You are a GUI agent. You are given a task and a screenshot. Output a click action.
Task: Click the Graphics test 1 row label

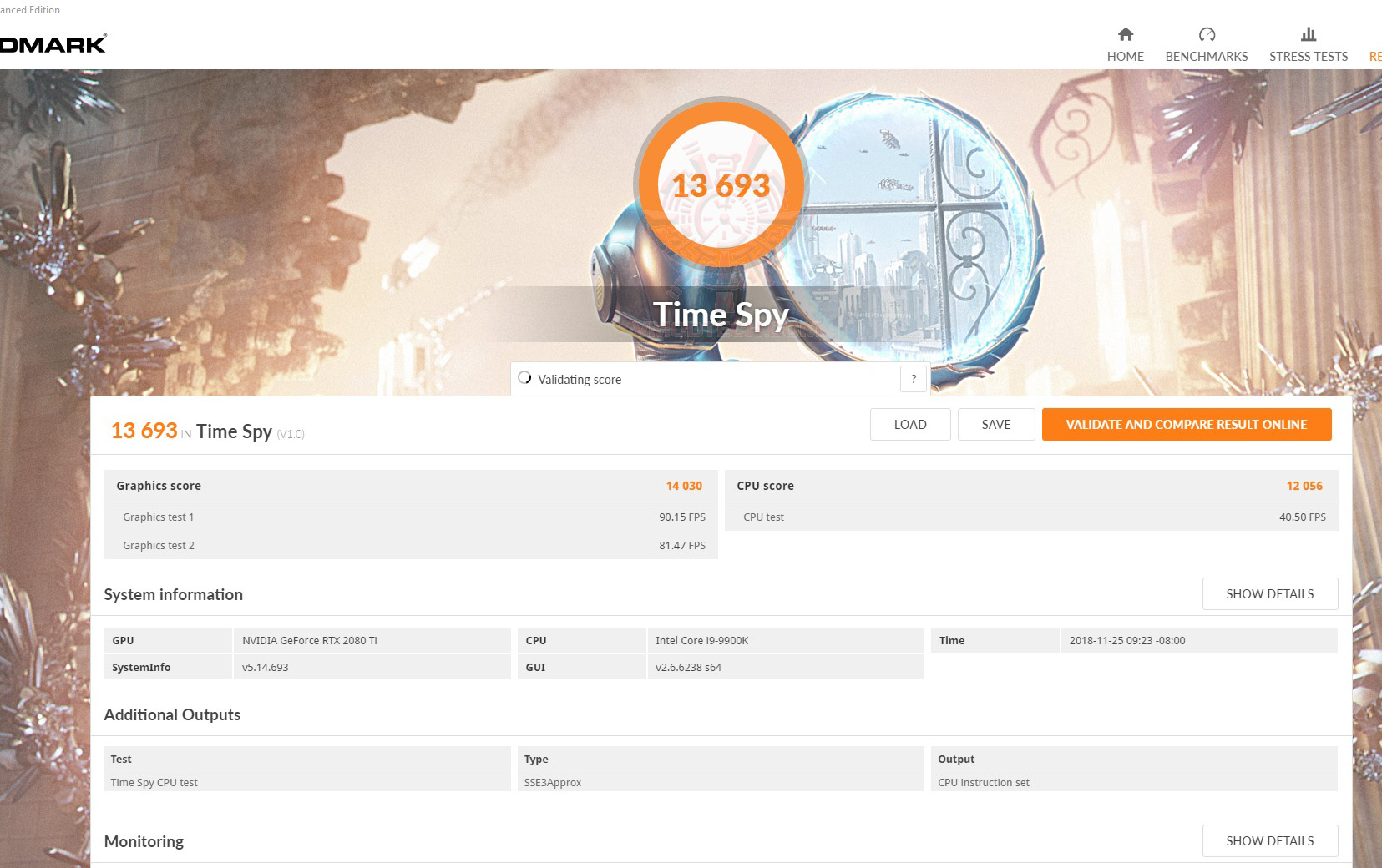pyautogui.click(x=159, y=517)
